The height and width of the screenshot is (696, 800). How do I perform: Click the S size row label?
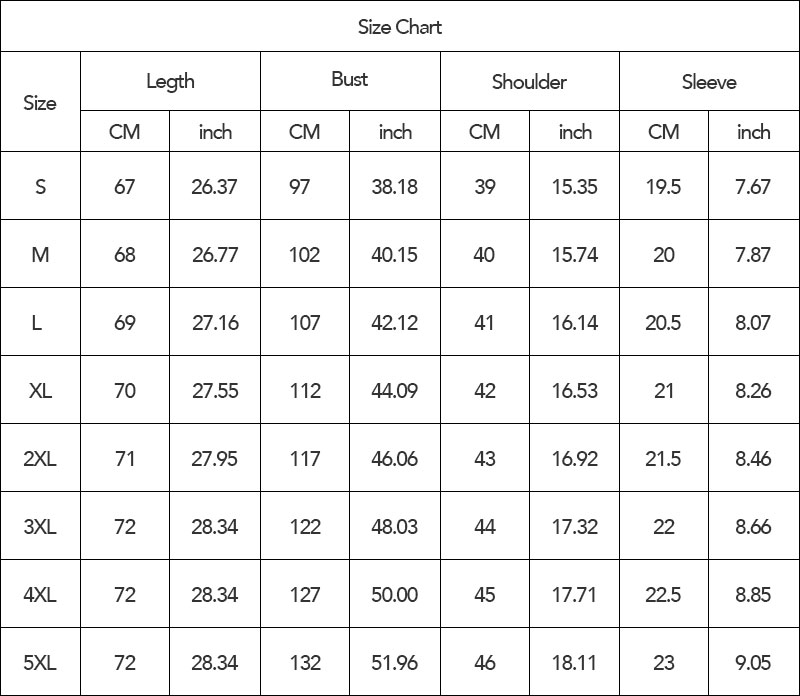pos(40,187)
